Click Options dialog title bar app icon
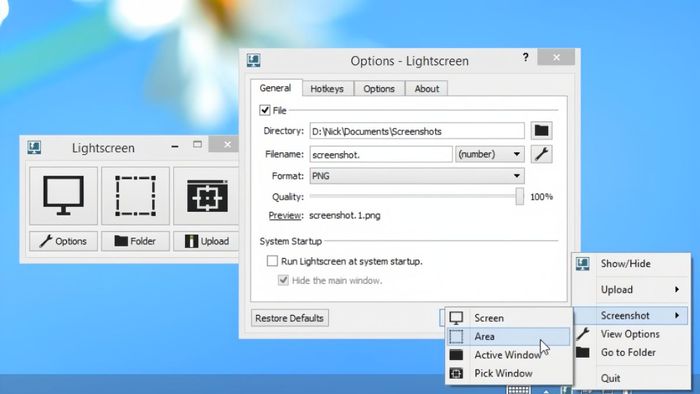 (x=254, y=60)
